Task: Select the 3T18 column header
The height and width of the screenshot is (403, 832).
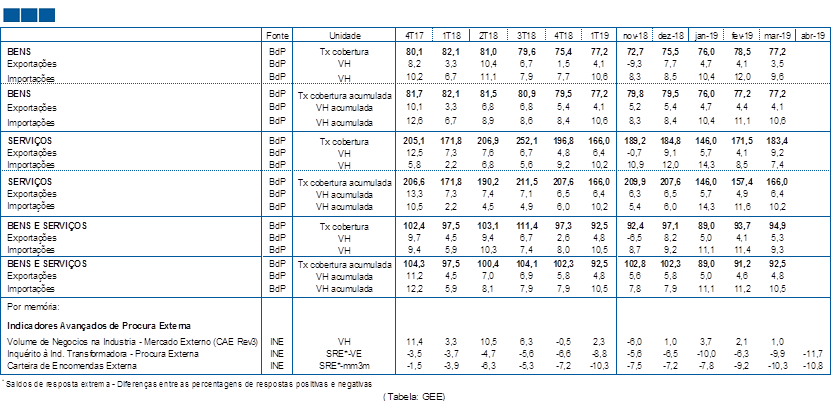Action: click(x=526, y=36)
